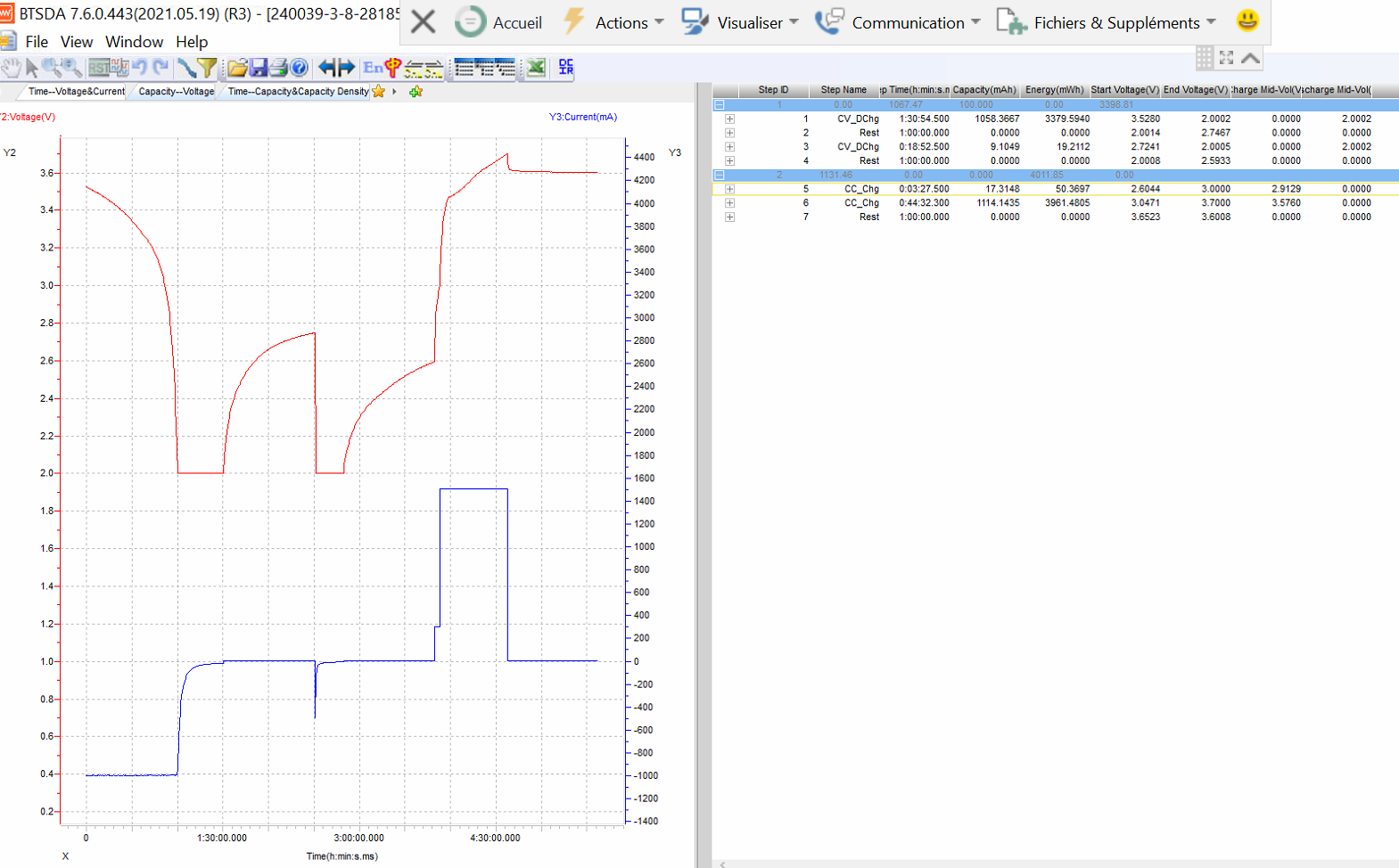Switch to Time--Voltage&Current tab
Viewport: 1399px width, 868px height.
click(76, 91)
